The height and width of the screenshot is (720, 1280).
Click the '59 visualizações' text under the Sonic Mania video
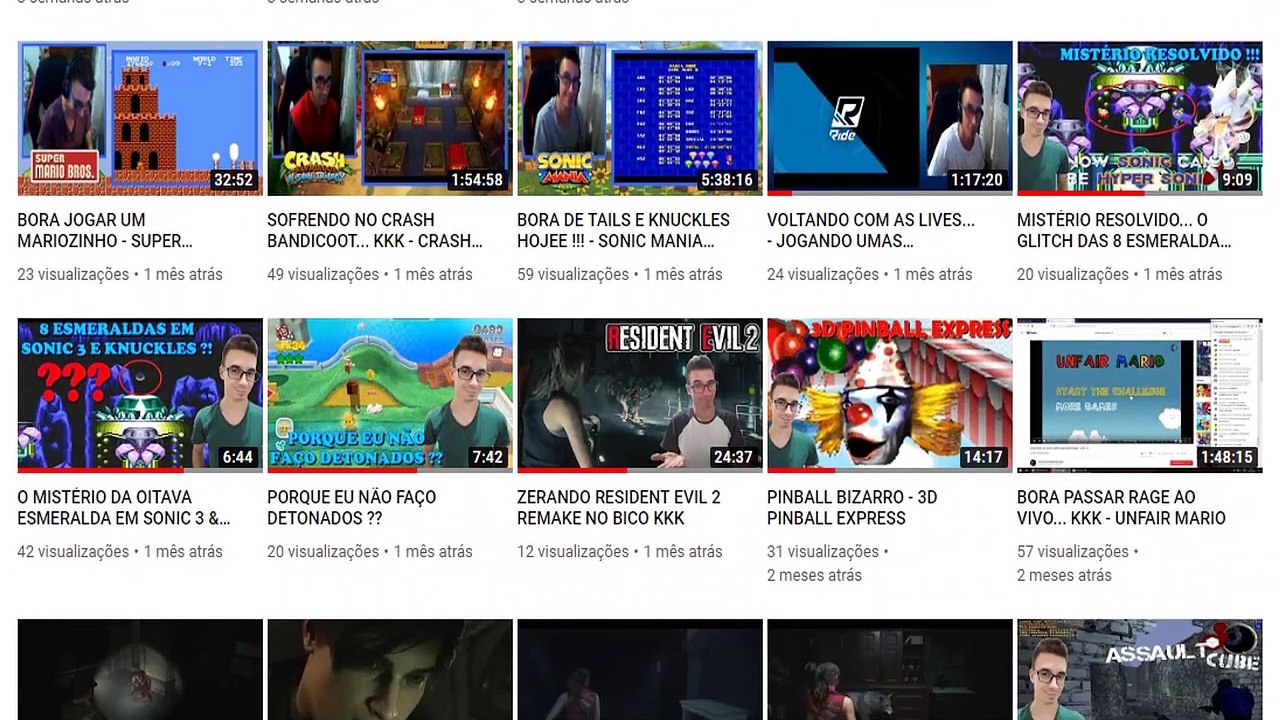[573, 274]
